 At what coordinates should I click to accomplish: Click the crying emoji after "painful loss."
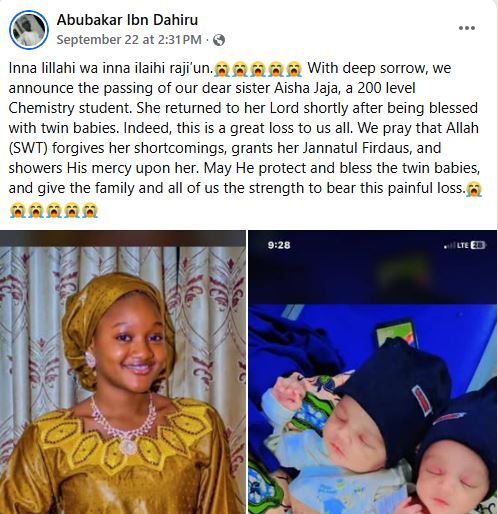474,189
